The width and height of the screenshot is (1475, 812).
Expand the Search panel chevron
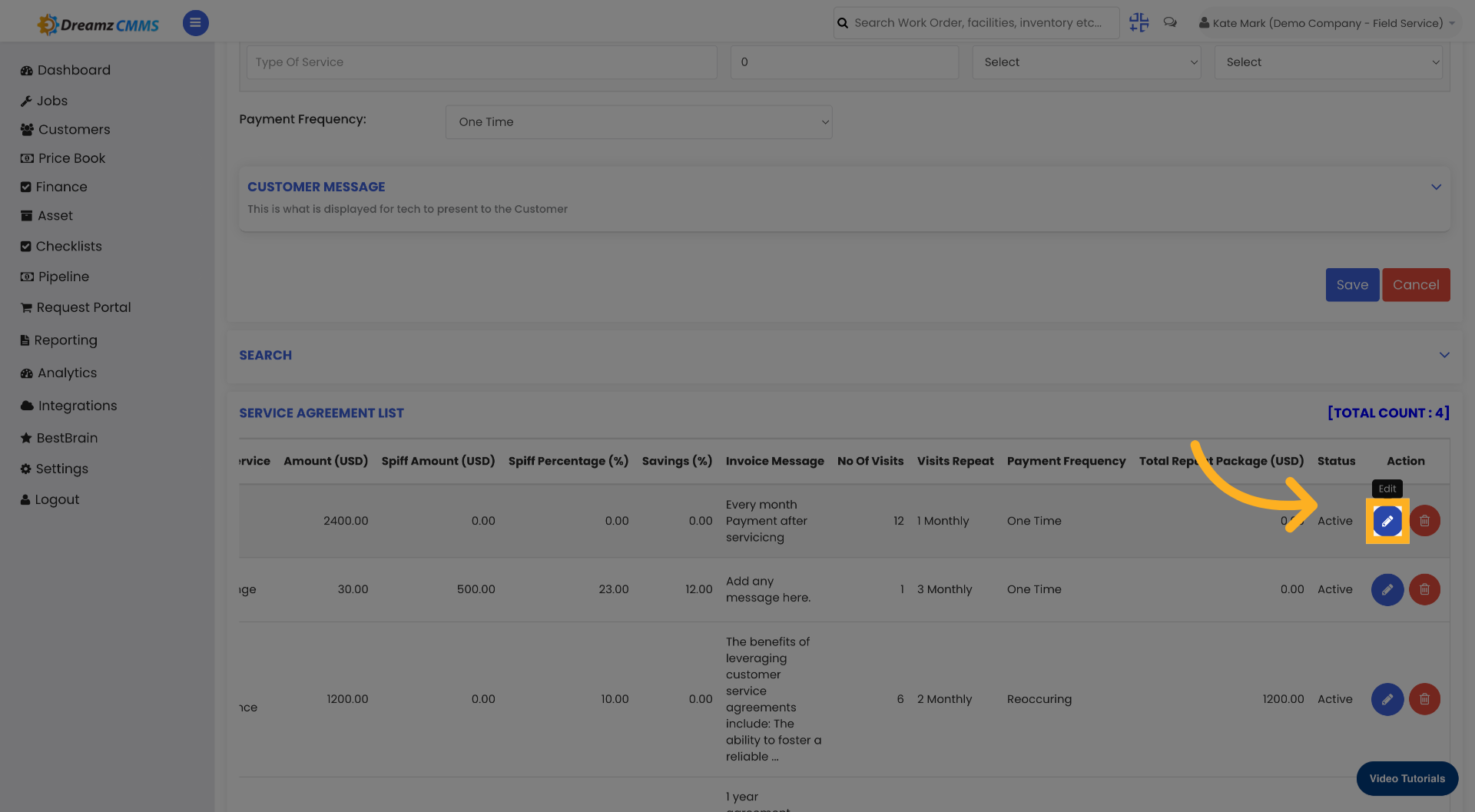pos(1444,355)
